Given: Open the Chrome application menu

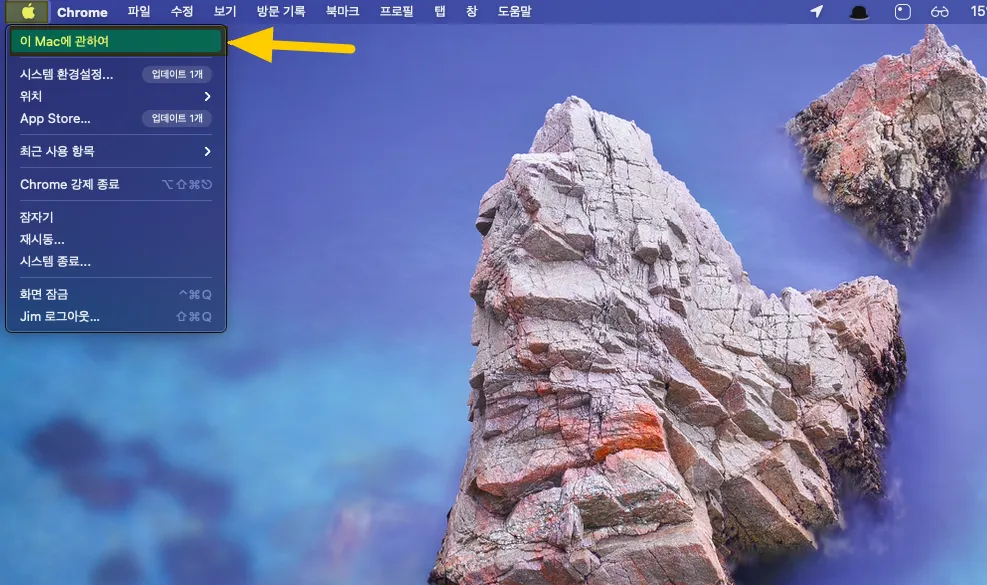Looking at the screenshot, I should pos(82,12).
